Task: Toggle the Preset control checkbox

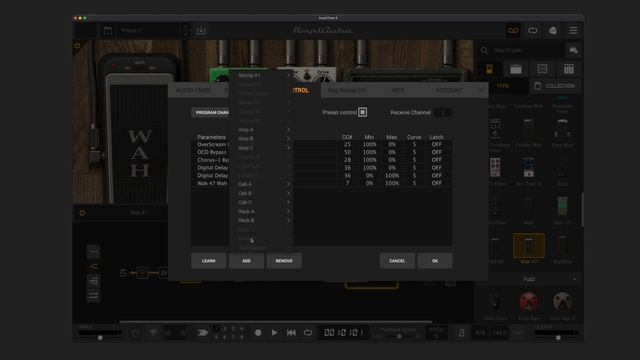Action: pos(362,112)
